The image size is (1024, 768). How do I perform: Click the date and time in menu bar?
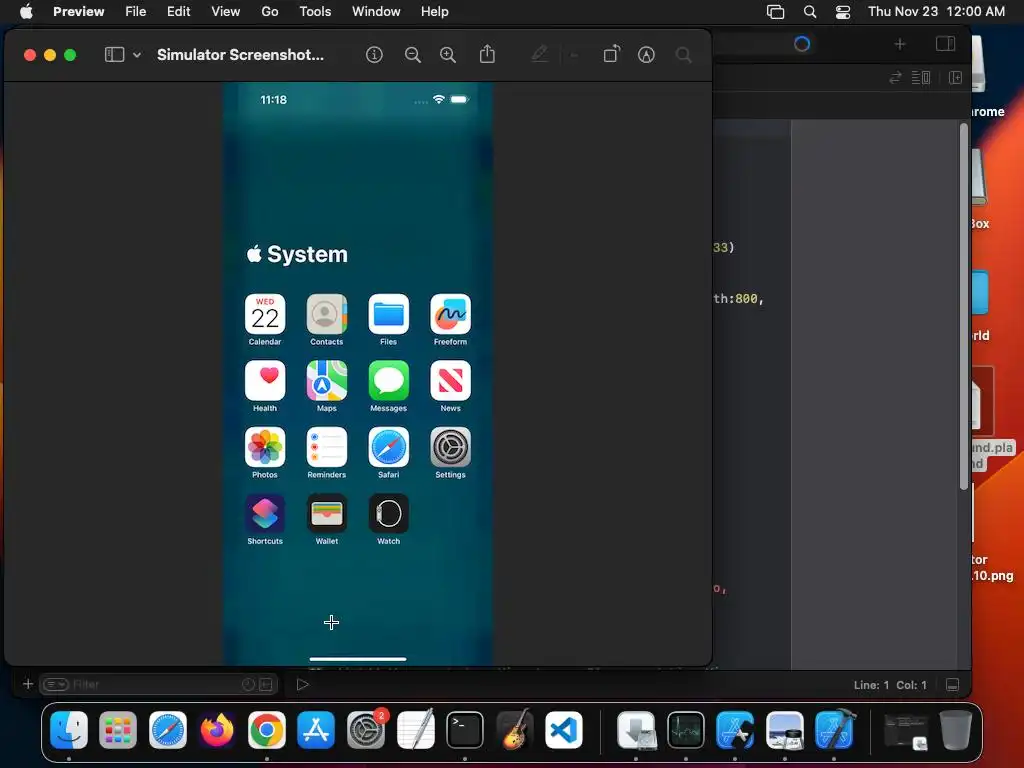tap(936, 11)
